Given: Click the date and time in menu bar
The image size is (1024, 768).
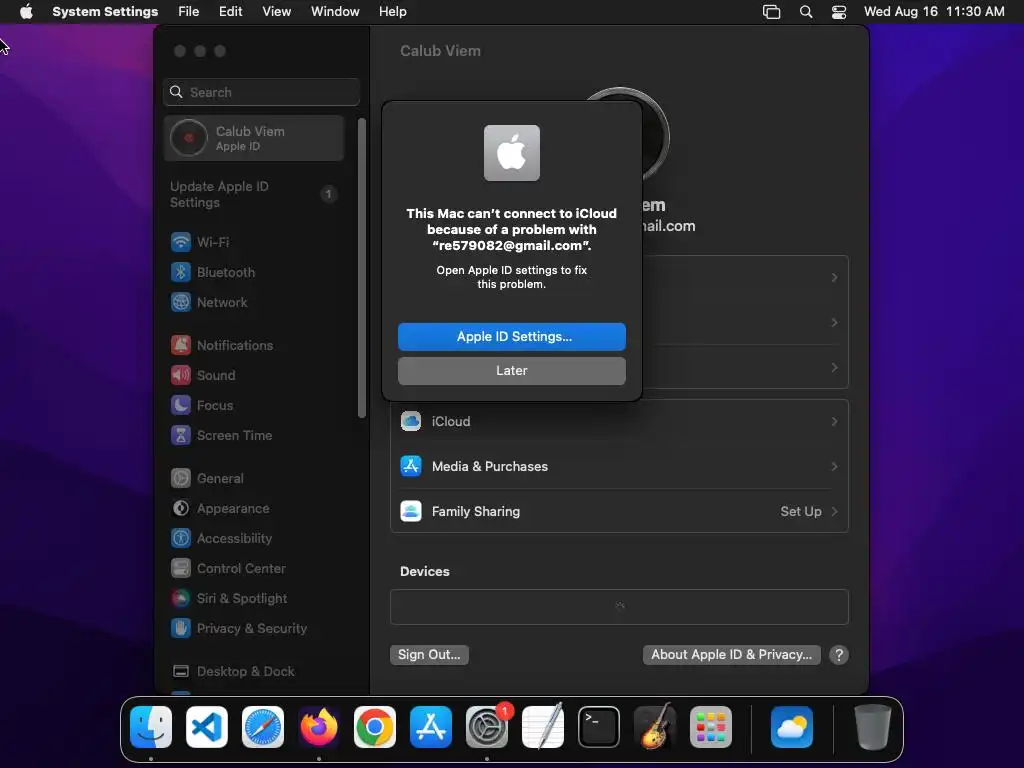Looking at the screenshot, I should pyautogui.click(x=934, y=12).
